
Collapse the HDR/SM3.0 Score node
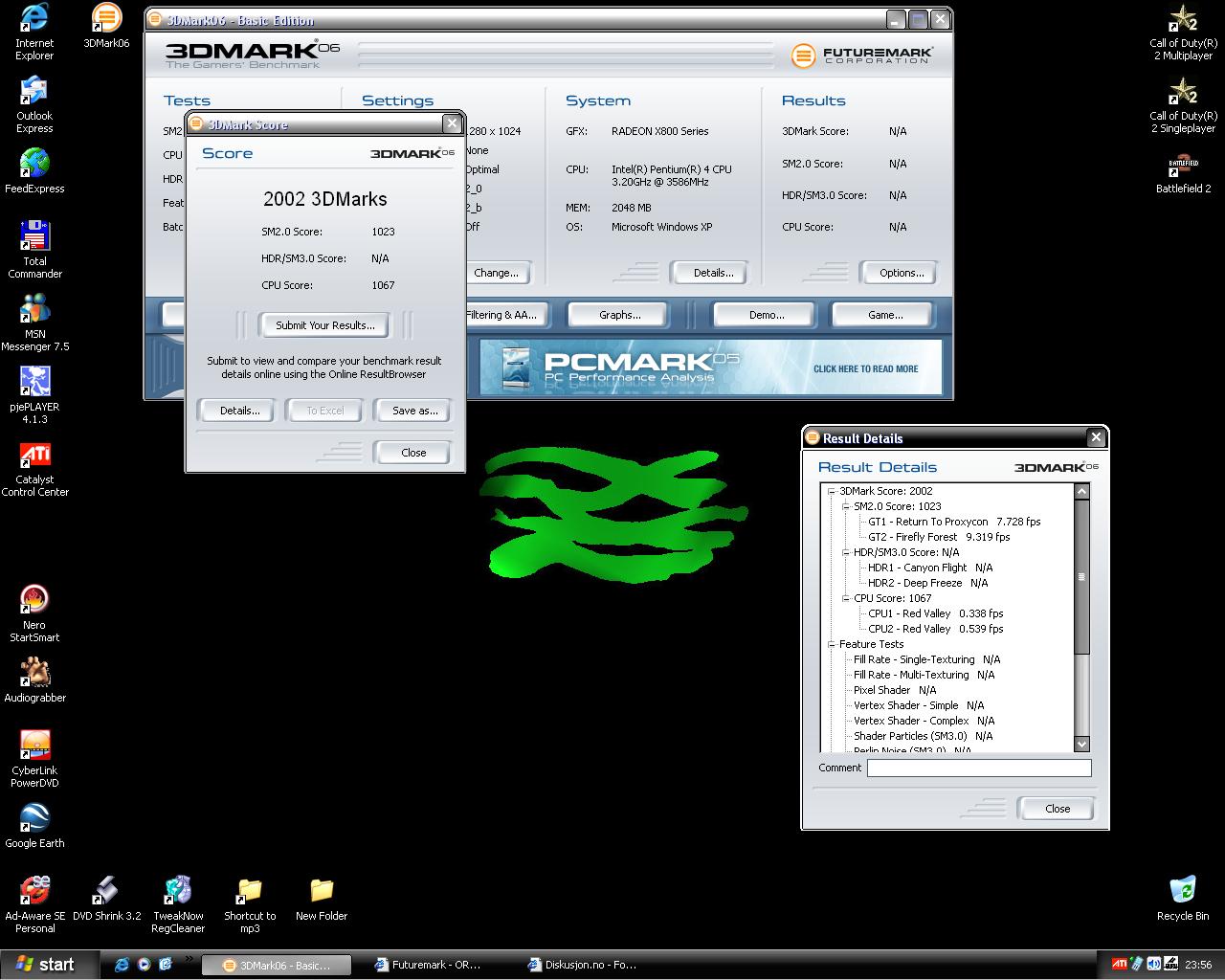coord(846,552)
